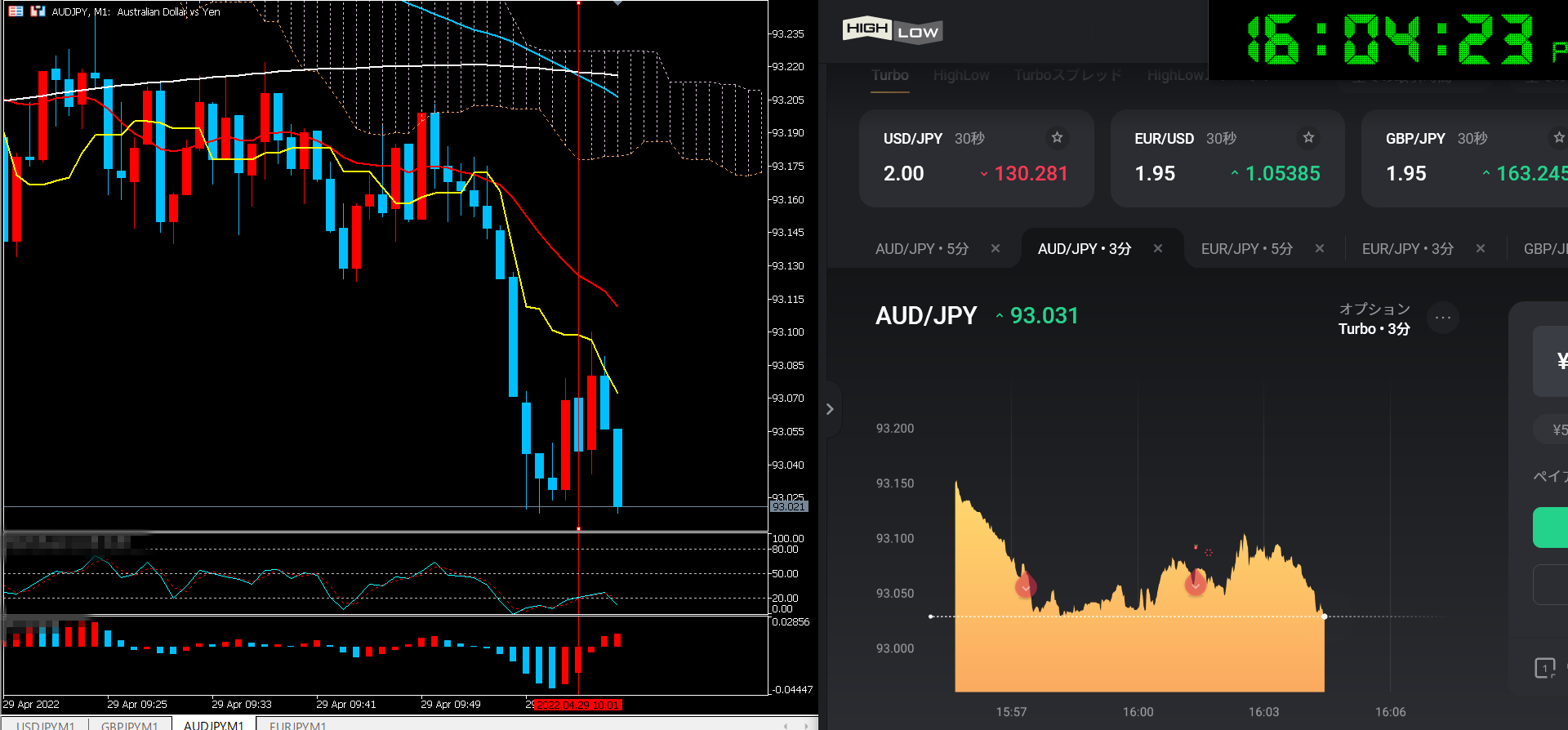The height and width of the screenshot is (730, 1568).
Task: Select the USD/JPY 30秒 asset card
Action: click(x=976, y=158)
